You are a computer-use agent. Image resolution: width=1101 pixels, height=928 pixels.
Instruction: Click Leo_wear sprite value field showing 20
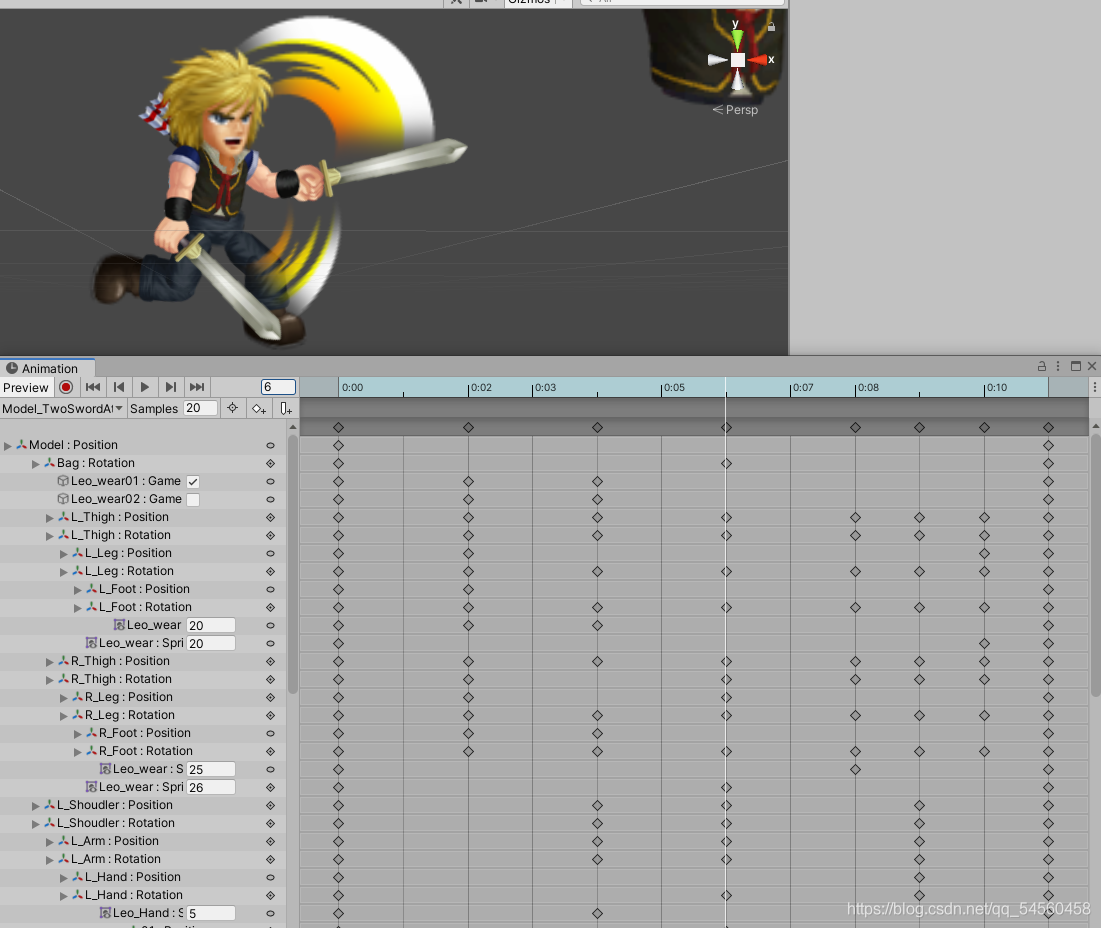coord(211,625)
